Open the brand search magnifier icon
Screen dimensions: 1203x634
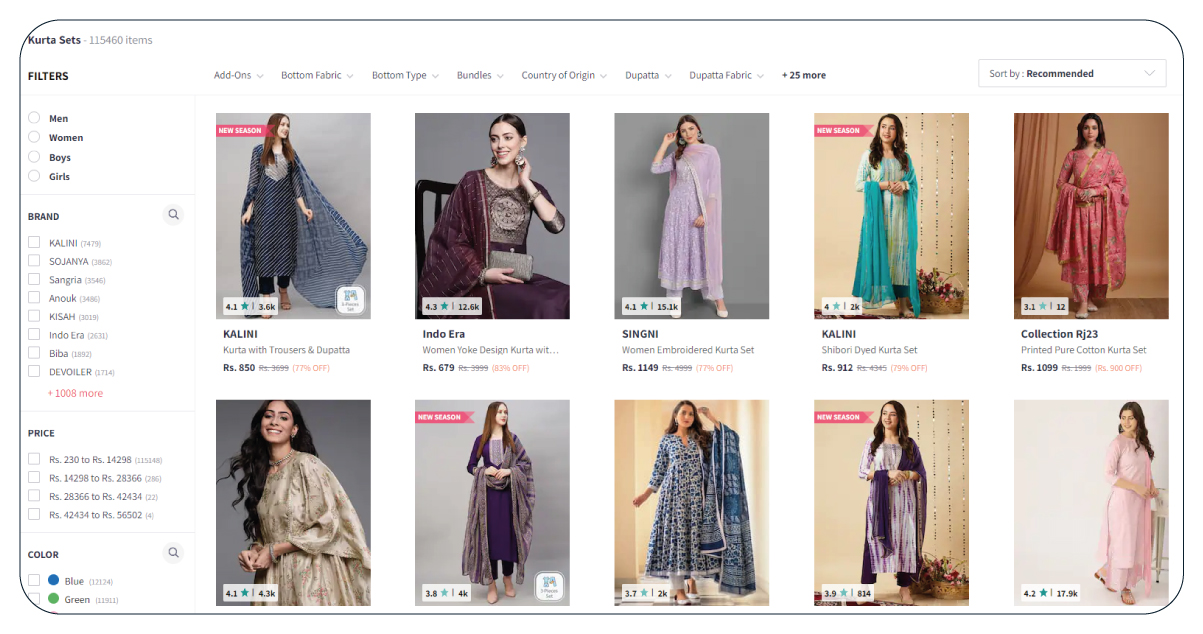click(174, 214)
